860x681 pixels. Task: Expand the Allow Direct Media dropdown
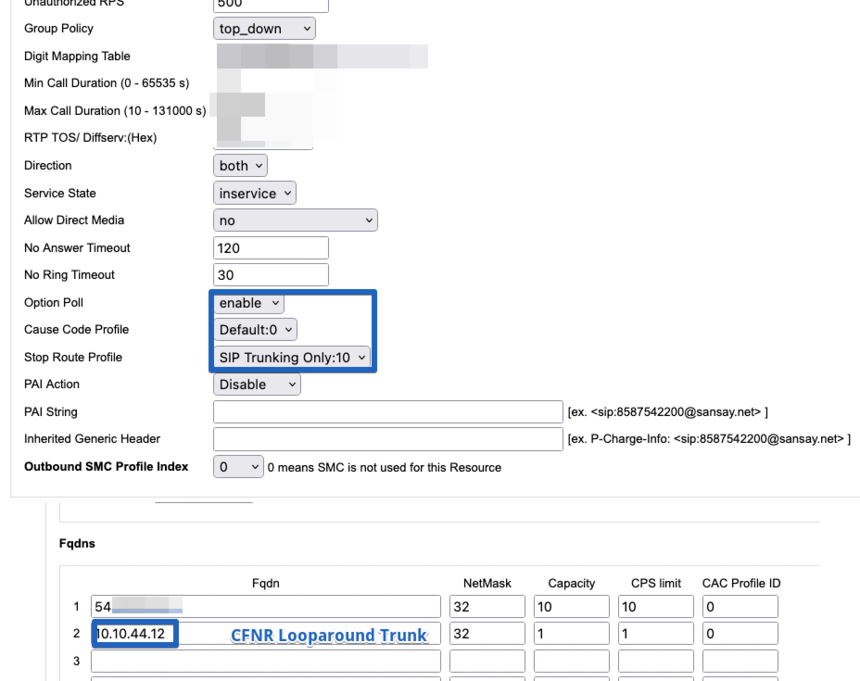(295, 221)
